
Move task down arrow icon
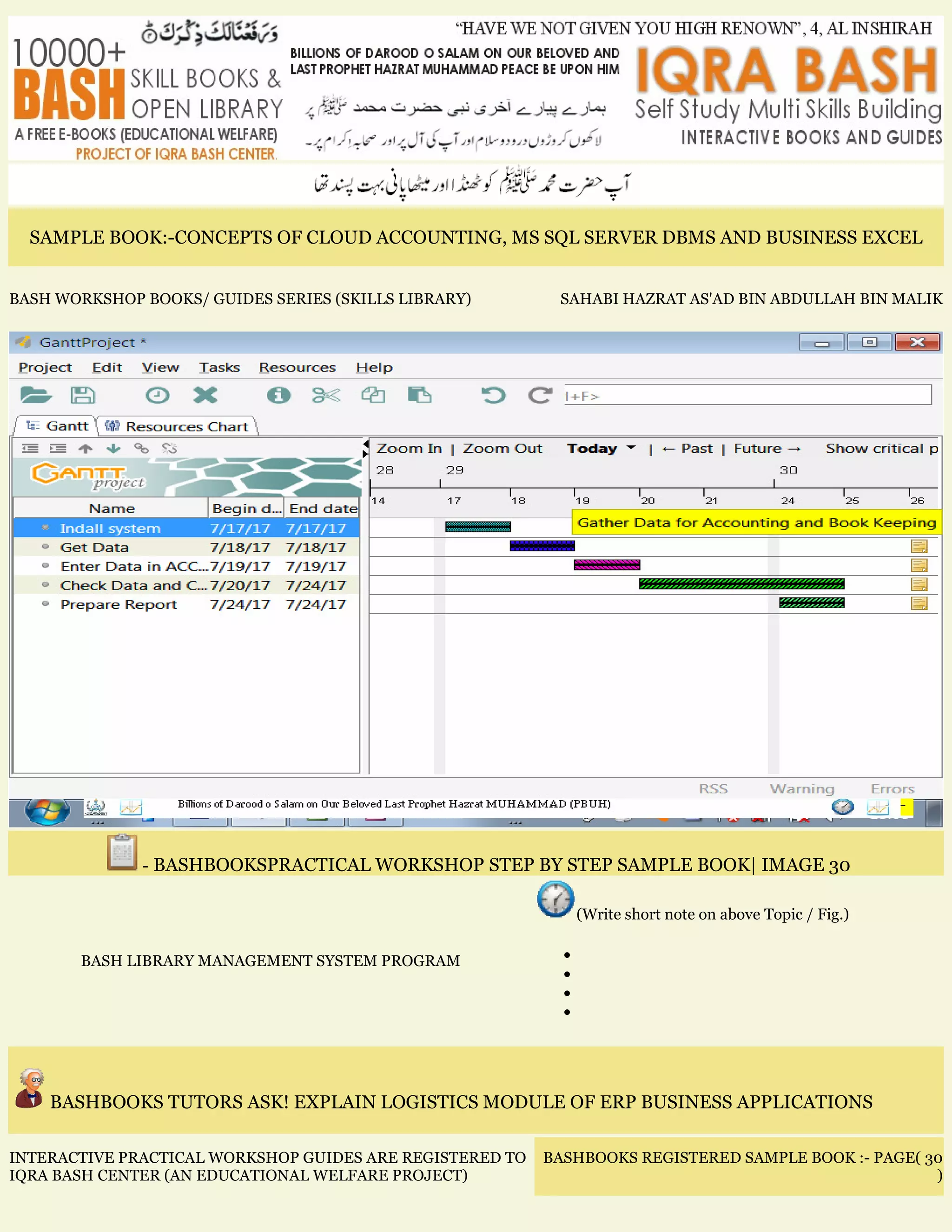pyautogui.click(x=114, y=449)
